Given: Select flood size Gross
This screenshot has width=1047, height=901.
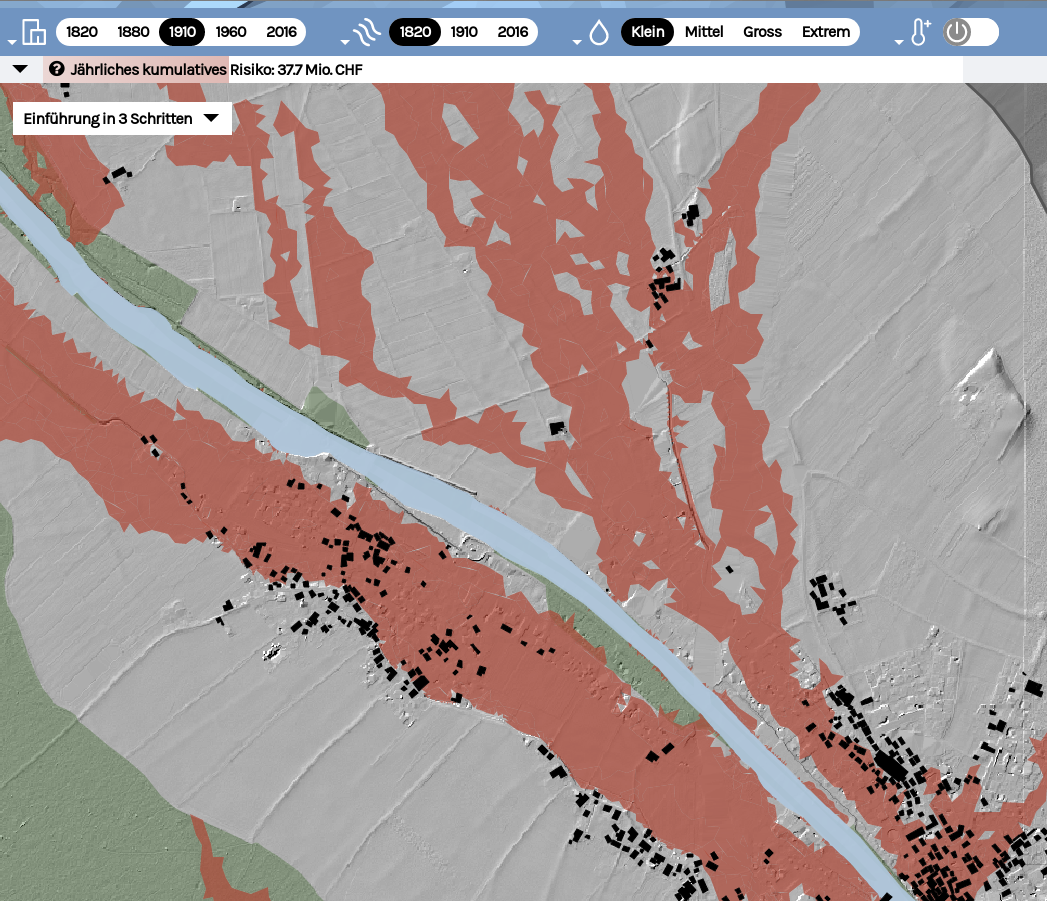Looking at the screenshot, I should (763, 32).
